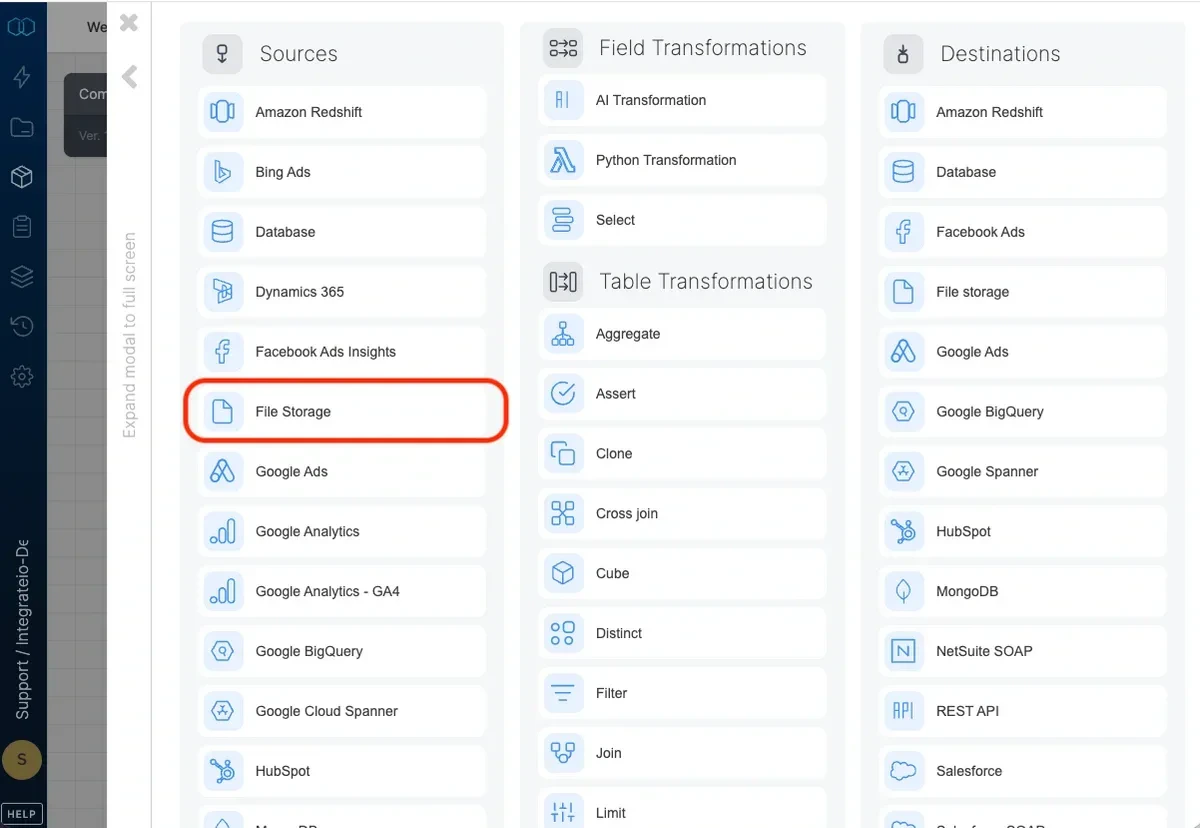Add the Aggregate table transformation
Viewport: 1200px width, 828px height.
click(x=681, y=335)
